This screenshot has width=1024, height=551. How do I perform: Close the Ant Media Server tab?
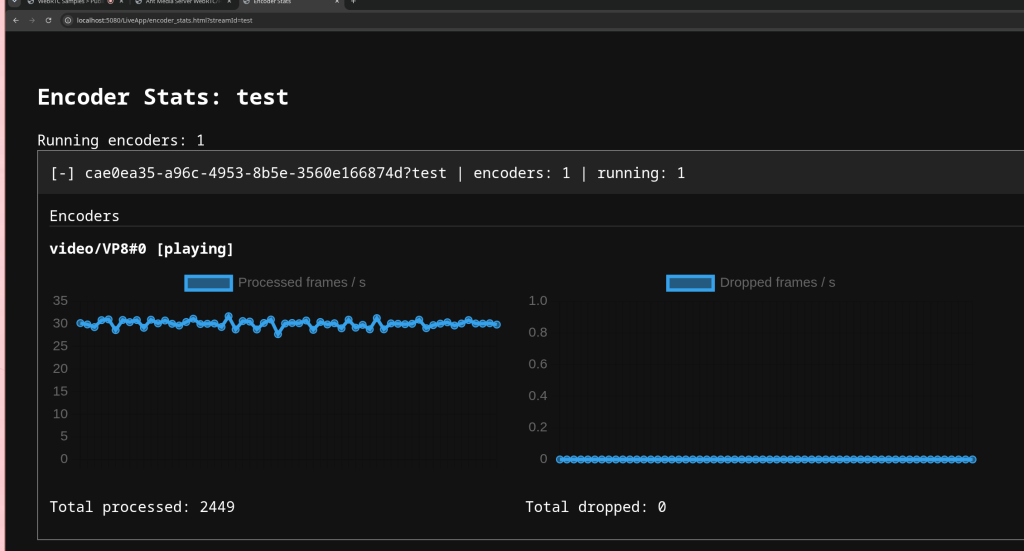(x=229, y=2)
